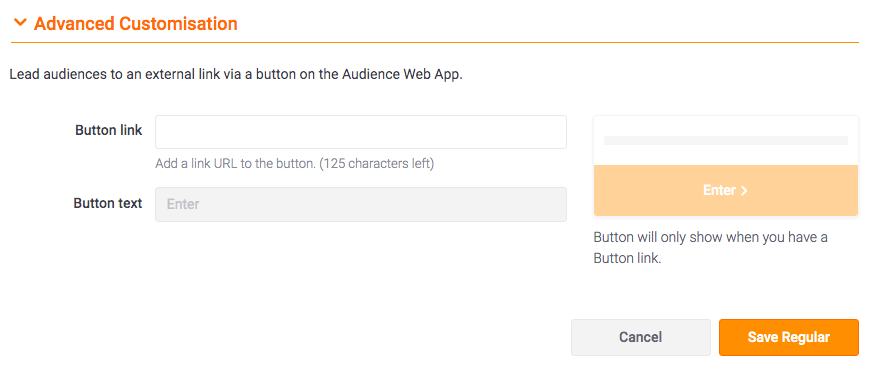The width and height of the screenshot is (896, 379).
Task: Focus the Button link URL field
Action: point(361,132)
